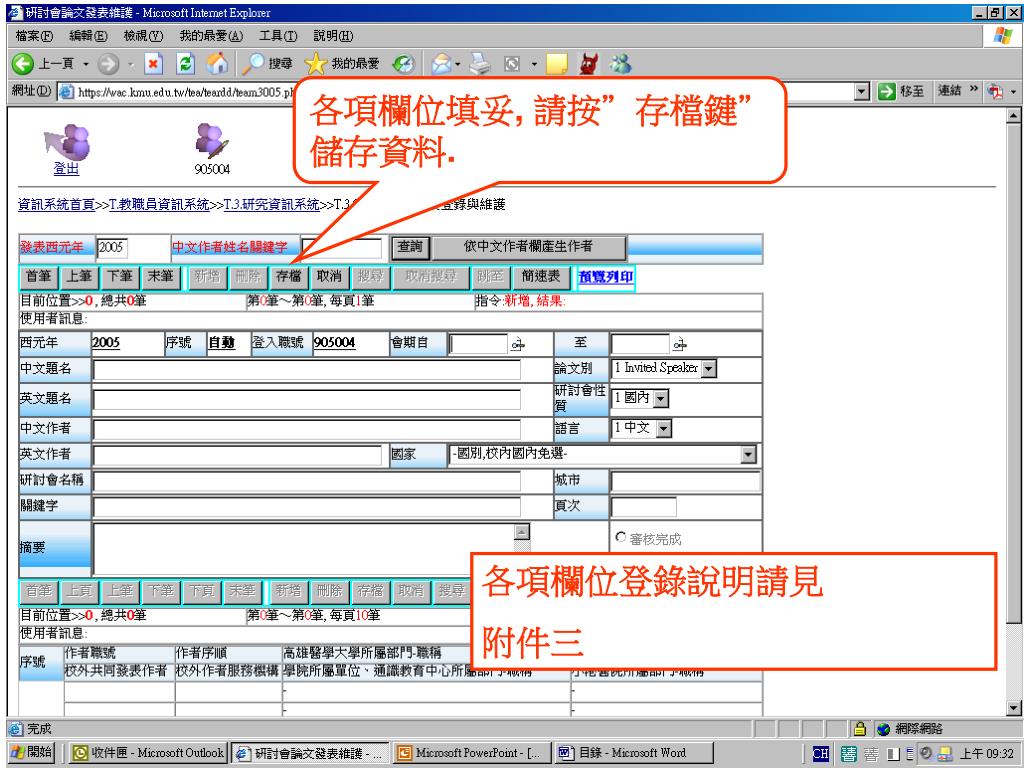This screenshot has height=768, width=1024.
Task: Click the 中文題名 input field
Action: [x=307, y=370]
